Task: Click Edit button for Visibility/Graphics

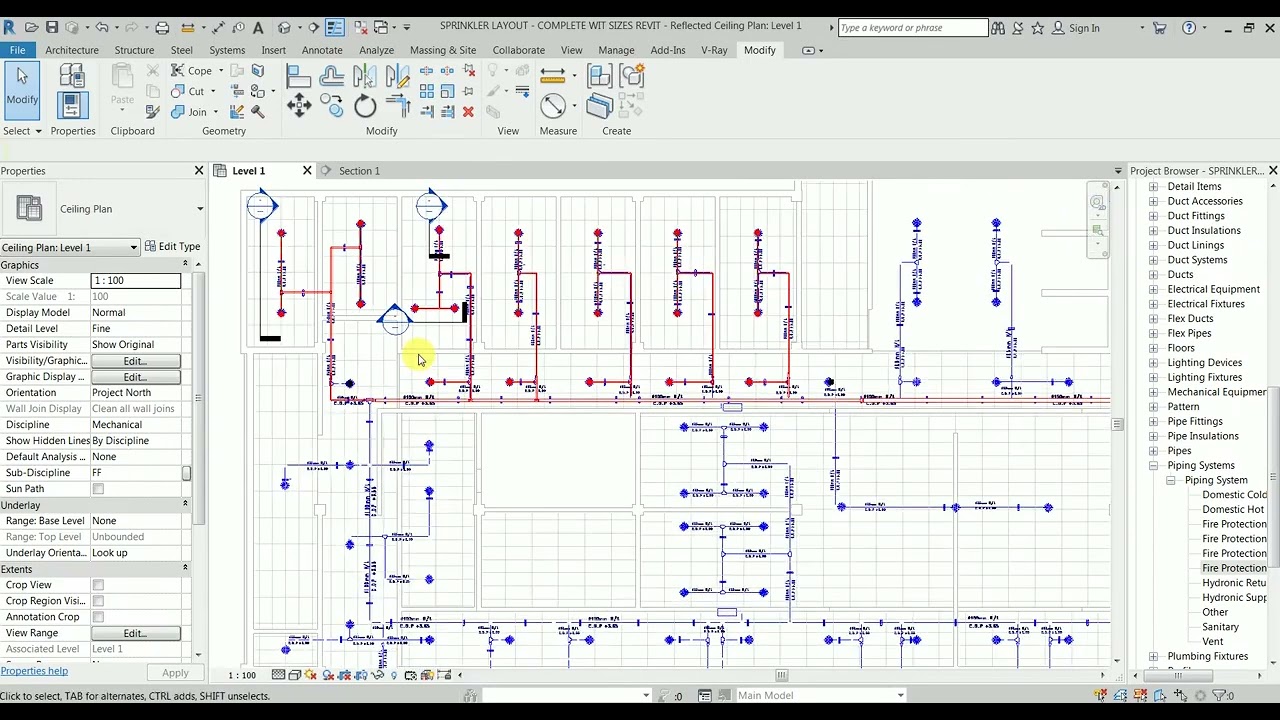Action: pos(135,361)
